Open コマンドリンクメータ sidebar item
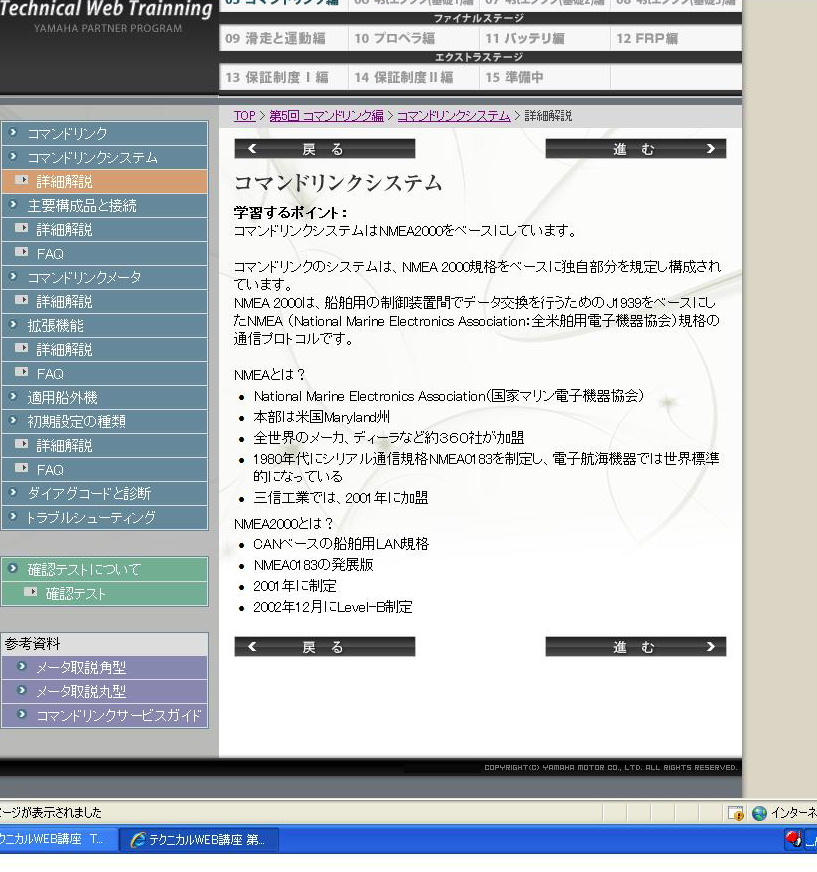 click(105, 277)
